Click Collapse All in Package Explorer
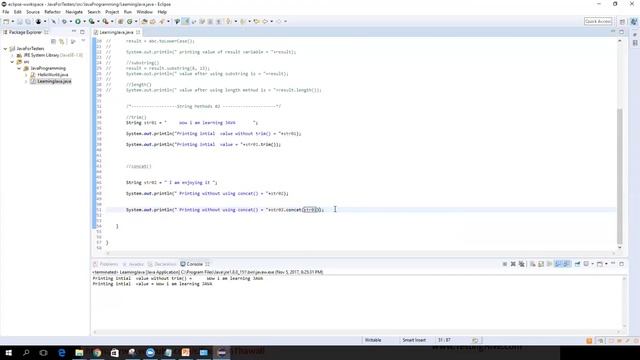This screenshot has width=640, height=360. [x=53, y=41]
